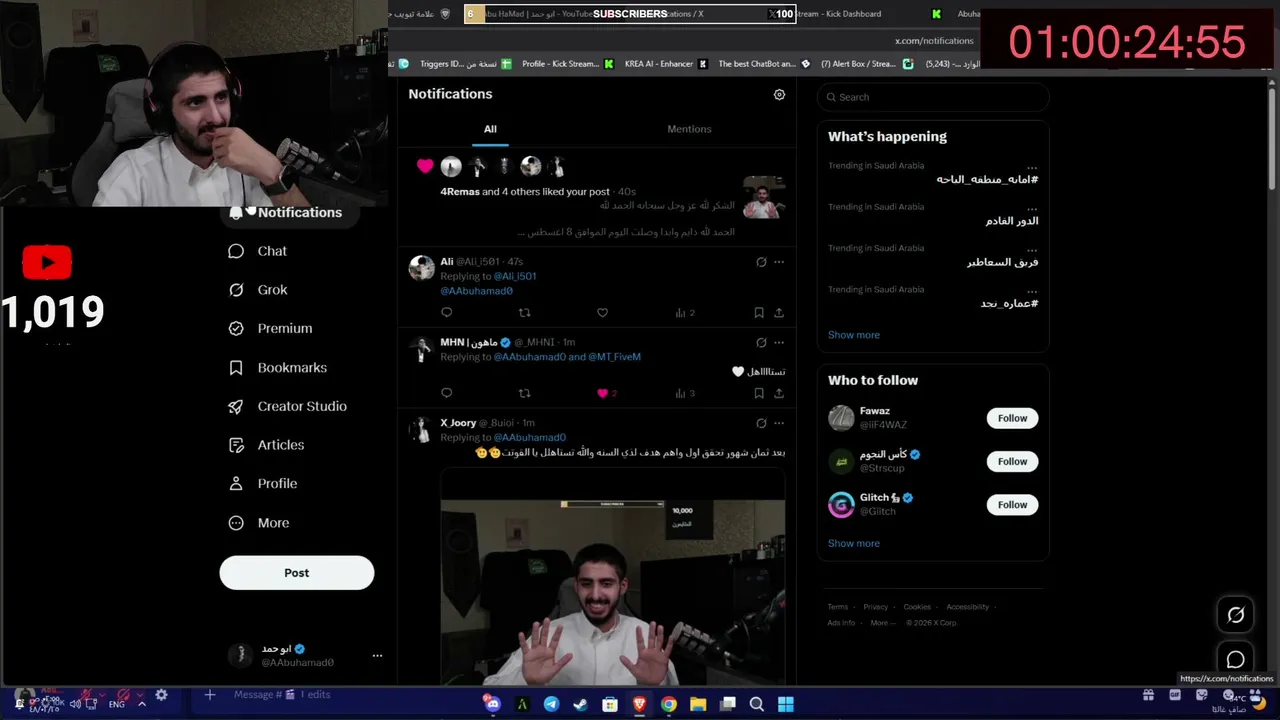The width and height of the screenshot is (1280, 720).
Task: Open the floating chat messages button
Action: 1236,659
